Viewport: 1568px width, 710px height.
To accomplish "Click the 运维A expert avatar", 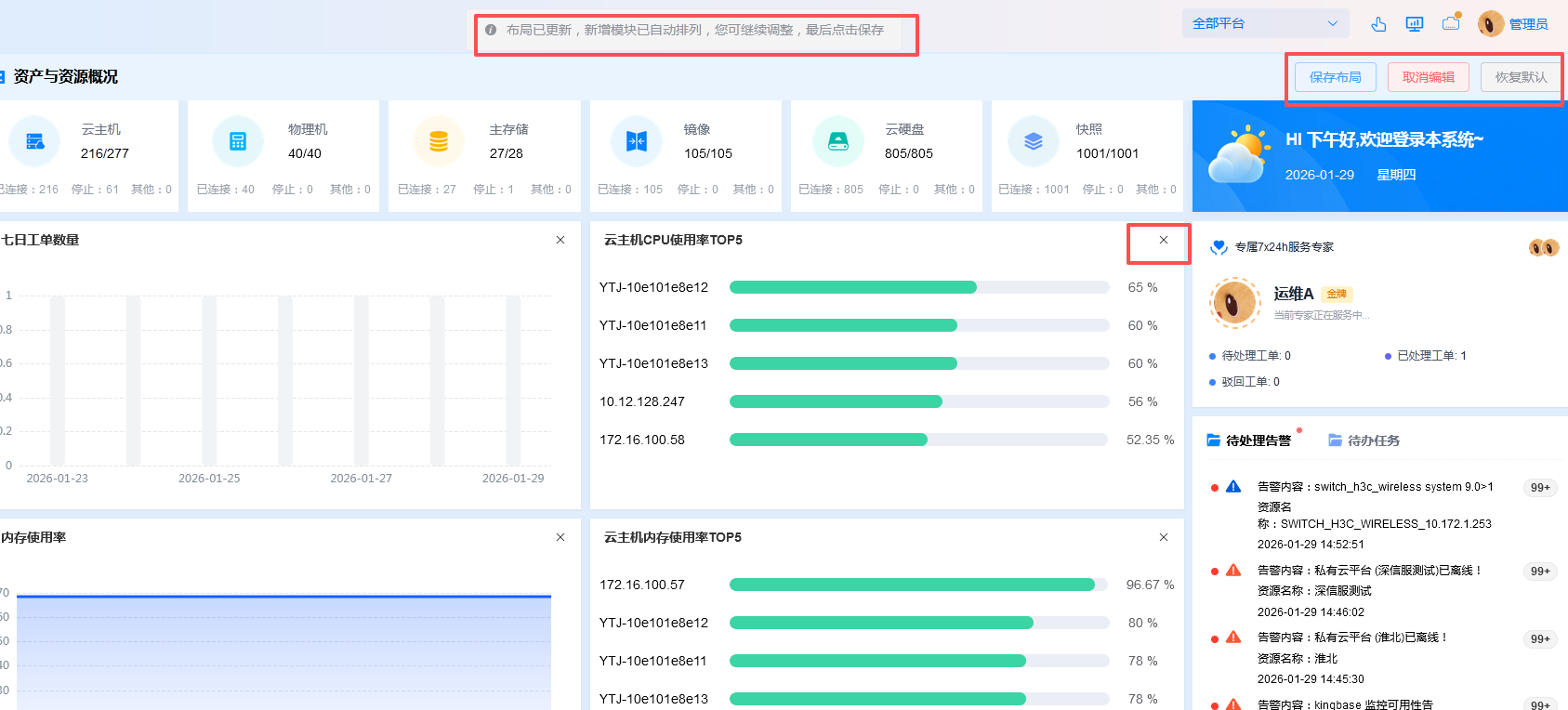I will tap(1235, 303).
